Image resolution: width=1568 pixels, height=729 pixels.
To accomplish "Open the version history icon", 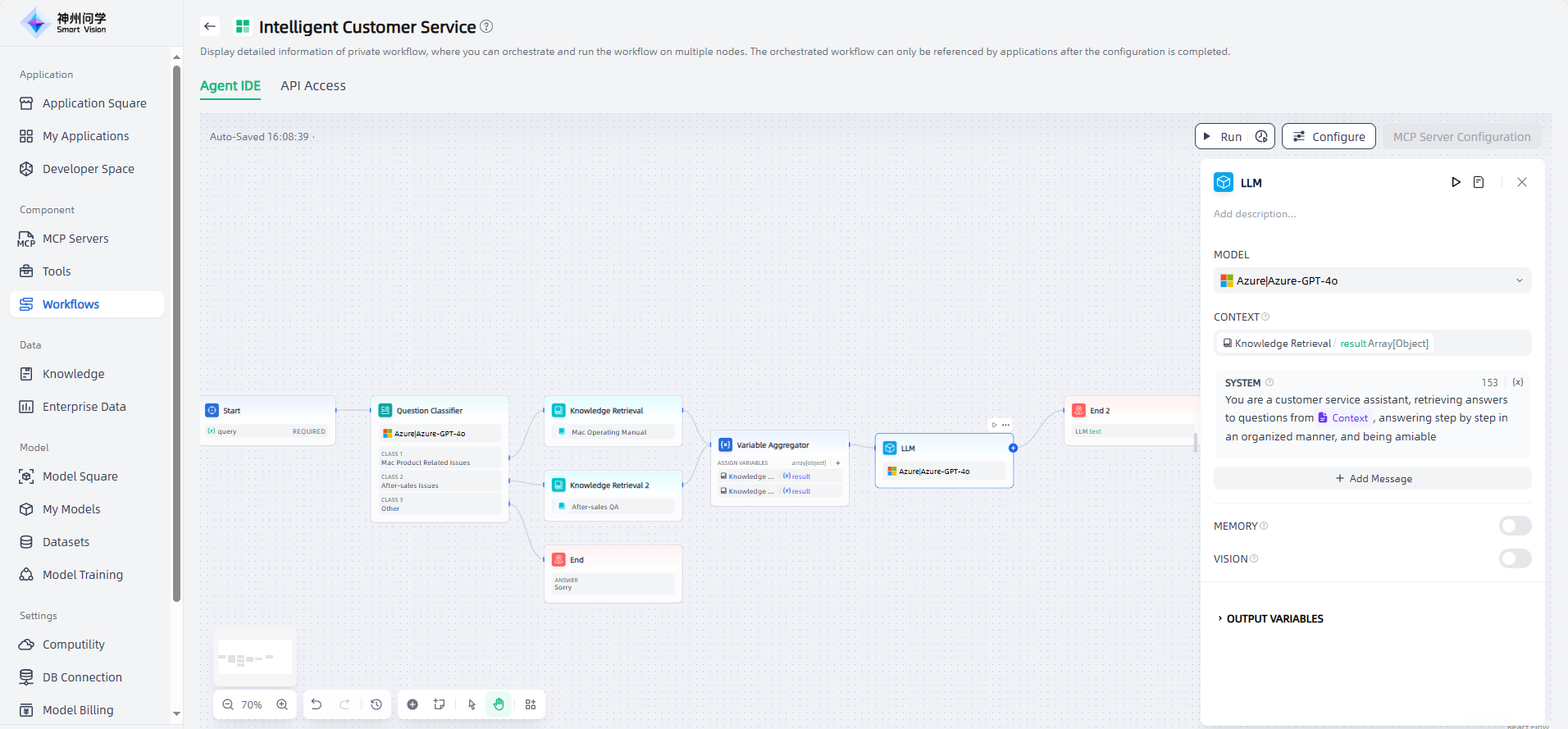I will click(x=376, y=704).
